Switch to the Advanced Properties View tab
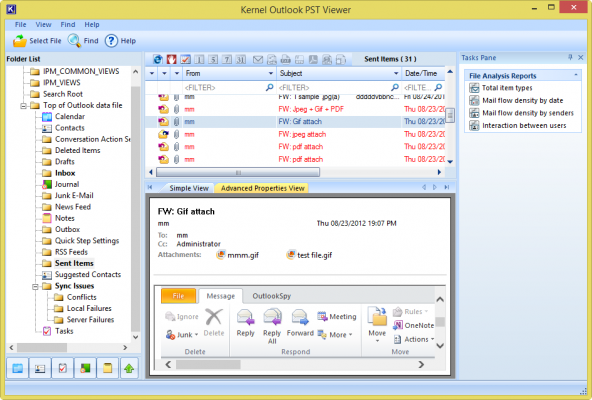The image size is (592, 400). pos(262,188)
